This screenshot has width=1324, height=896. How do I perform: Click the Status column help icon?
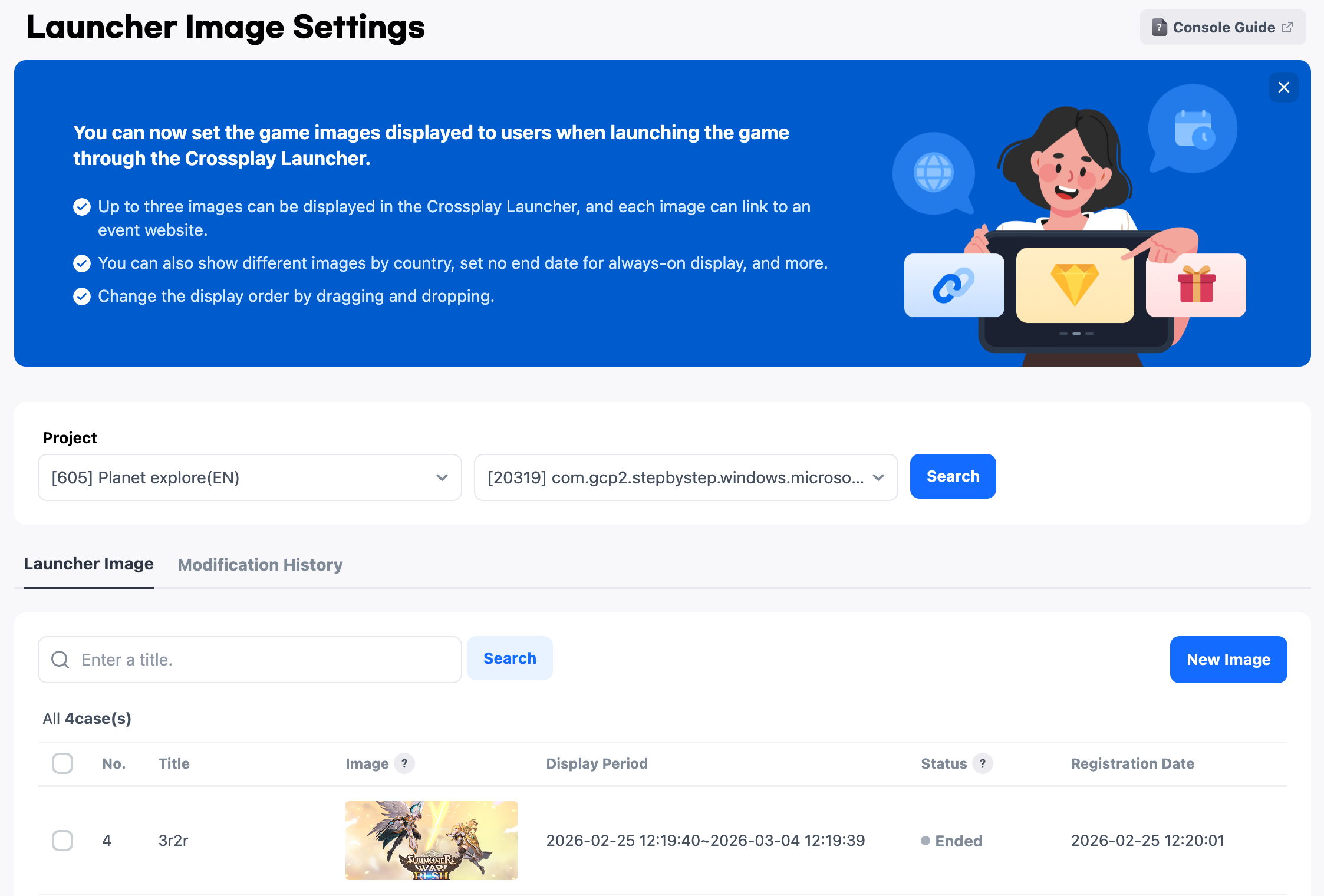point(983,763)
